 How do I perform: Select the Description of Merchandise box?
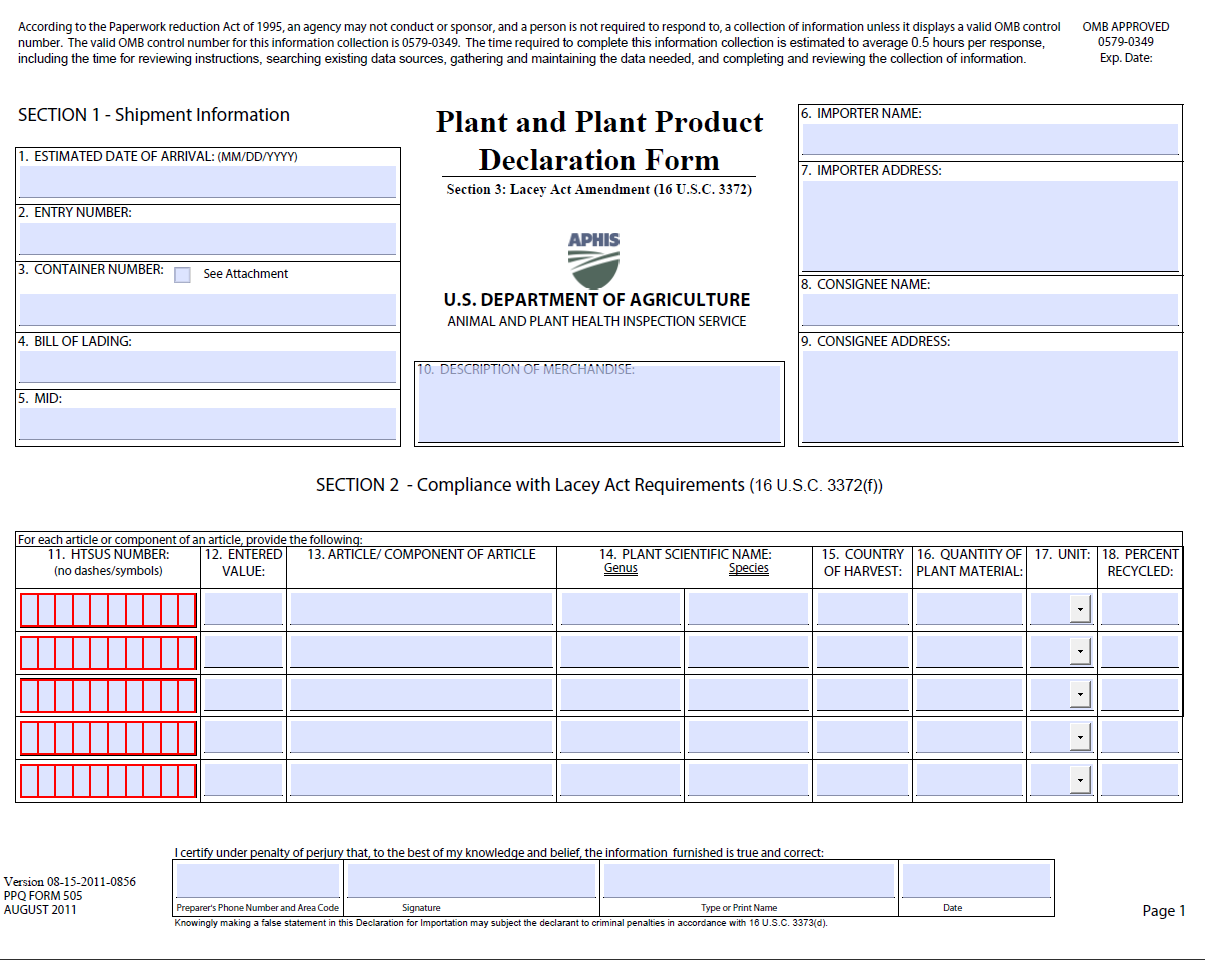[599, 403]
